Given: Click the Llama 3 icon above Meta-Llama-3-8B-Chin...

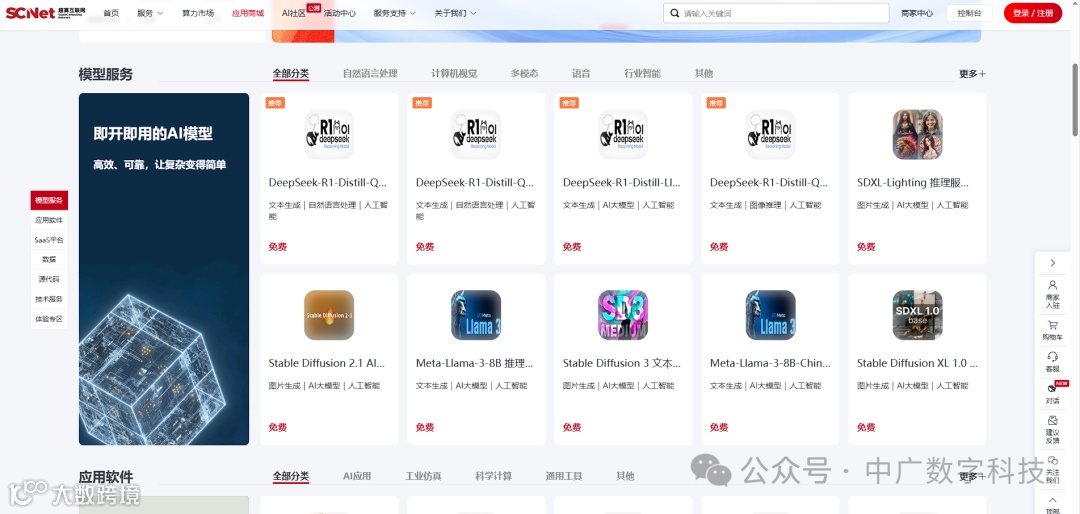Looking at the screenshot, I should 770,315.
